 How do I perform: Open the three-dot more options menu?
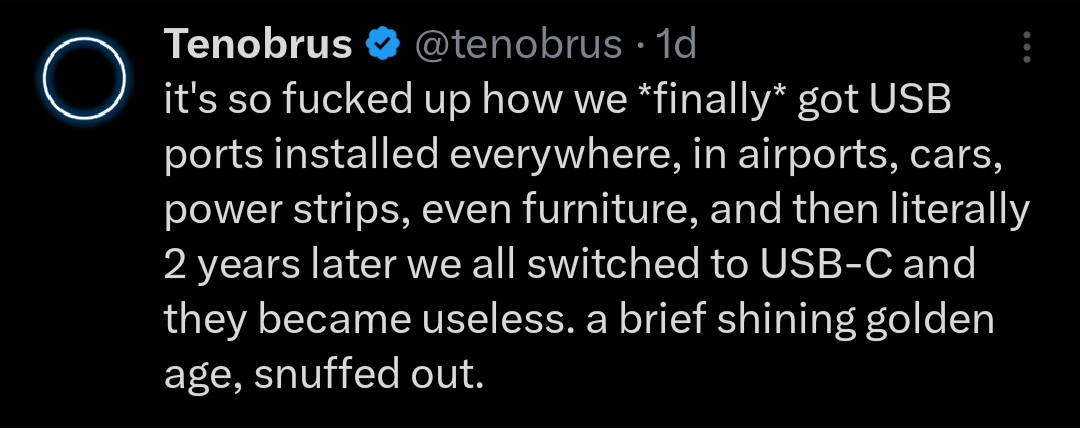coord(1026,46)
